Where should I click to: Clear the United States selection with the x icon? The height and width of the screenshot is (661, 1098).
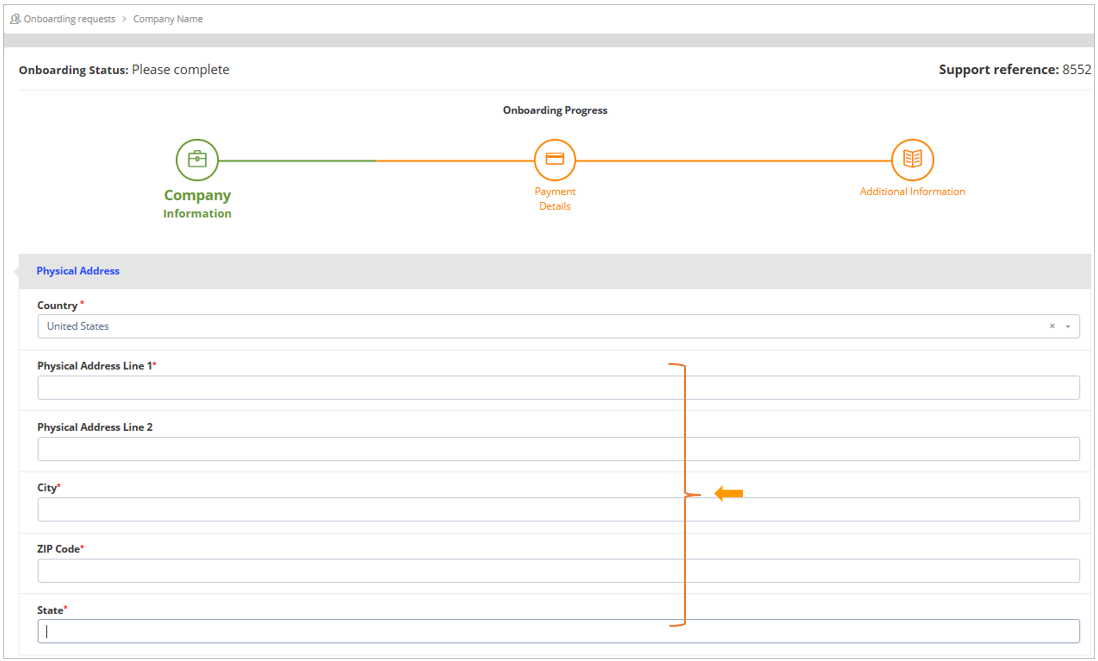(1051, 326)
